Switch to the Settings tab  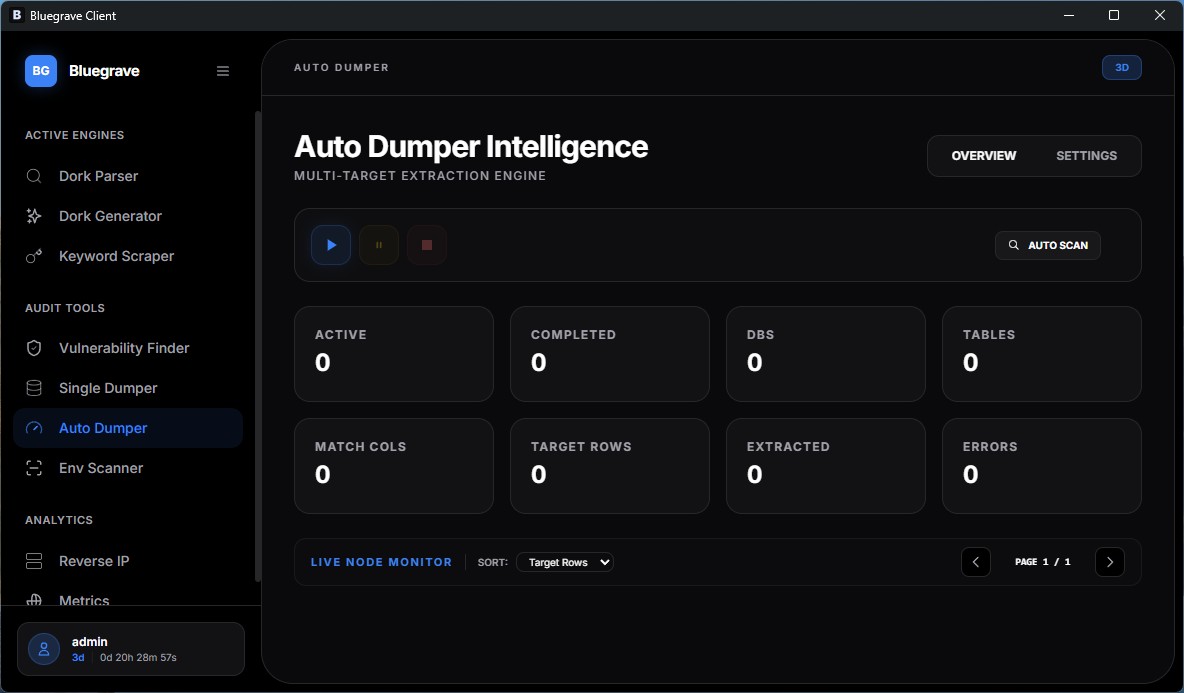[x=1086, y=156]
